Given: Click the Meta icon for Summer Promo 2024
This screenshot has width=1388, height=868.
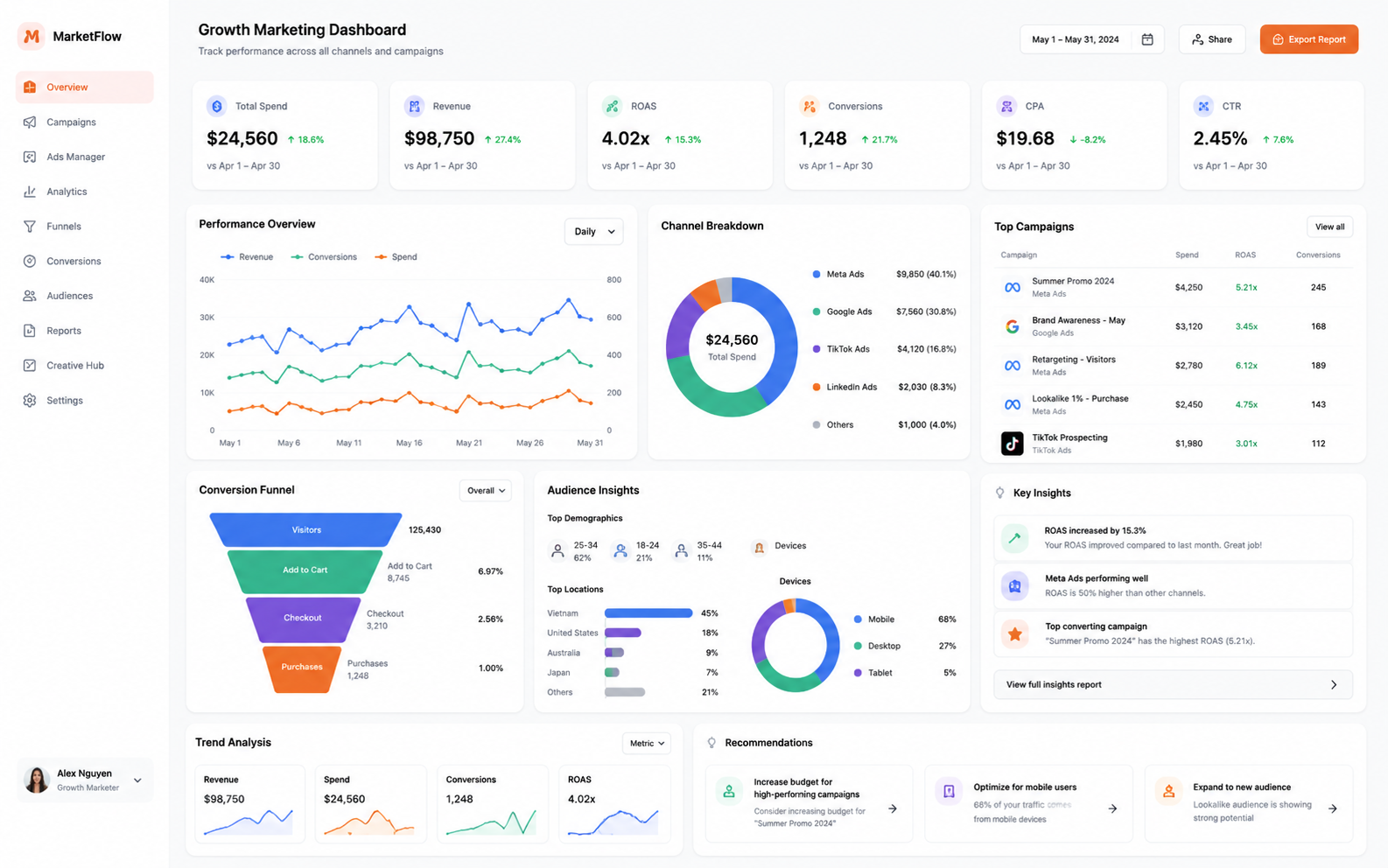Looking at the screenshot, I should tap(1013, 287).
